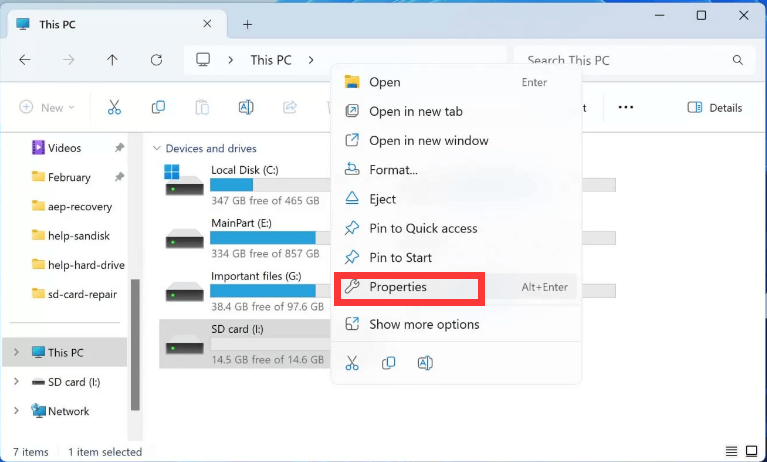The width and height of the screenshot is (767, 462).
Task: Click the Copy icon in the context menu
Action: 388,363
